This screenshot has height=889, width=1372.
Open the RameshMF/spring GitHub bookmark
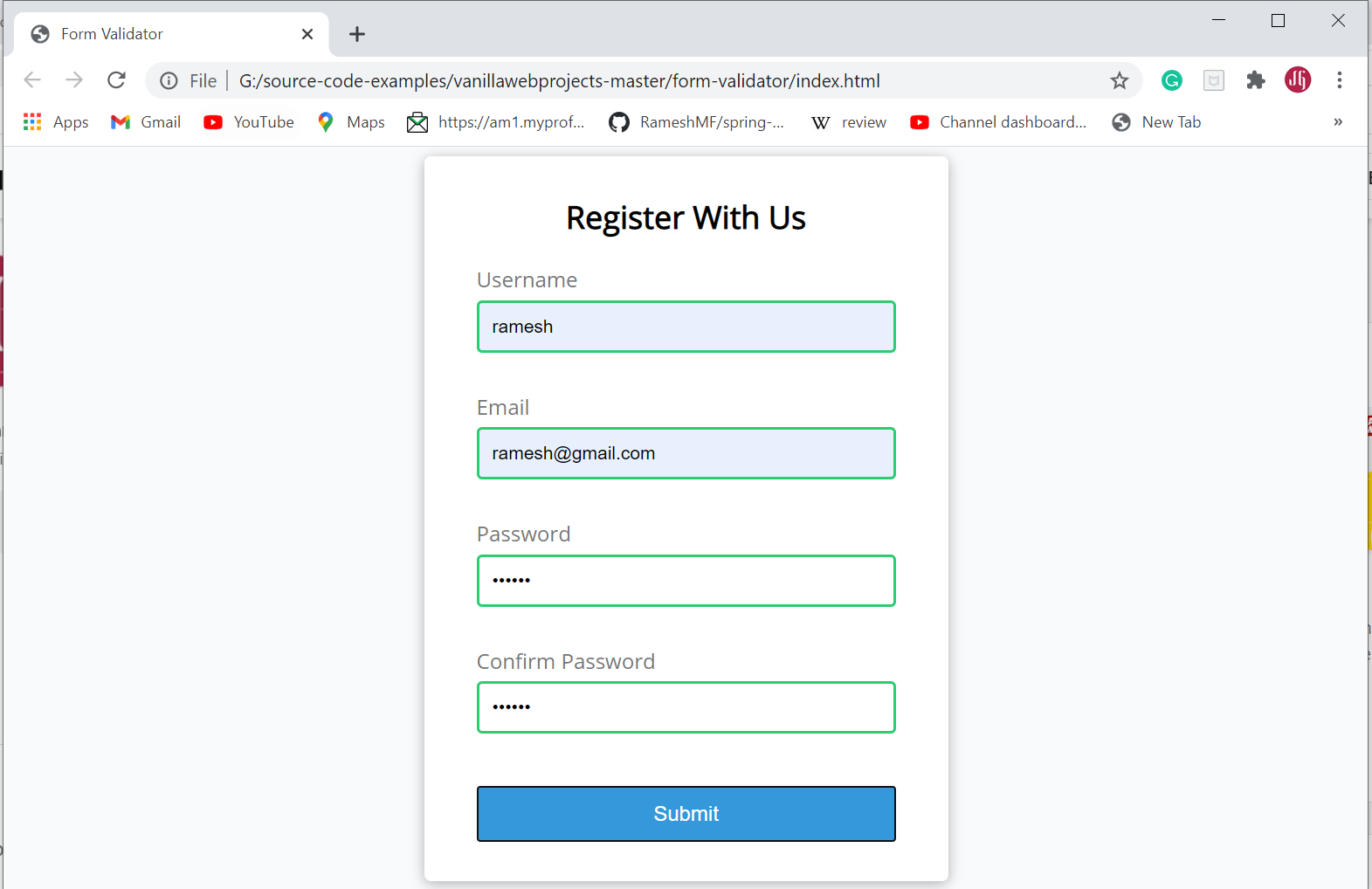pyautogui.click(x=697, y=122)
